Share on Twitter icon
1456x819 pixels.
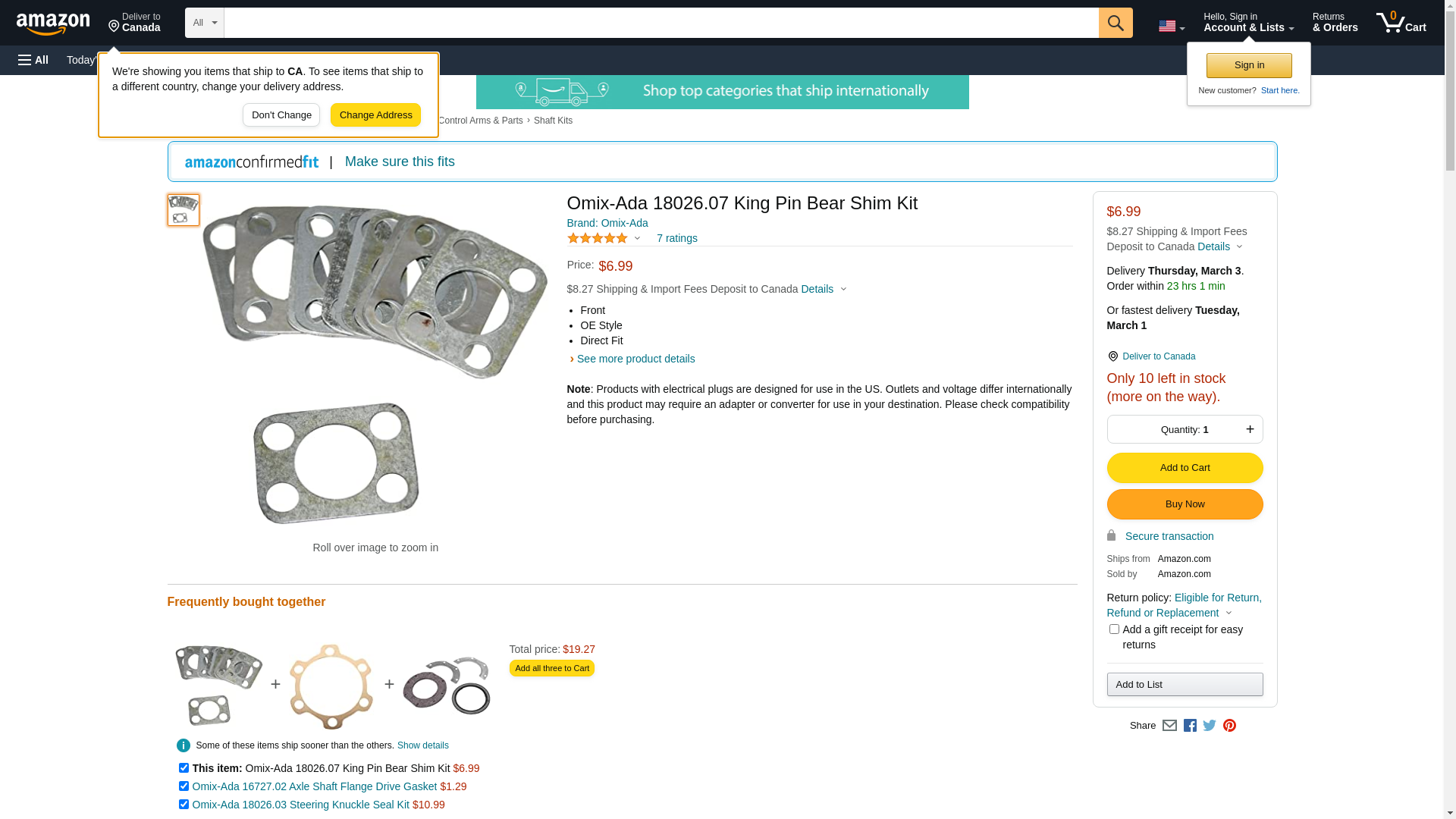pyautogui.click(x=1210, y=726)
